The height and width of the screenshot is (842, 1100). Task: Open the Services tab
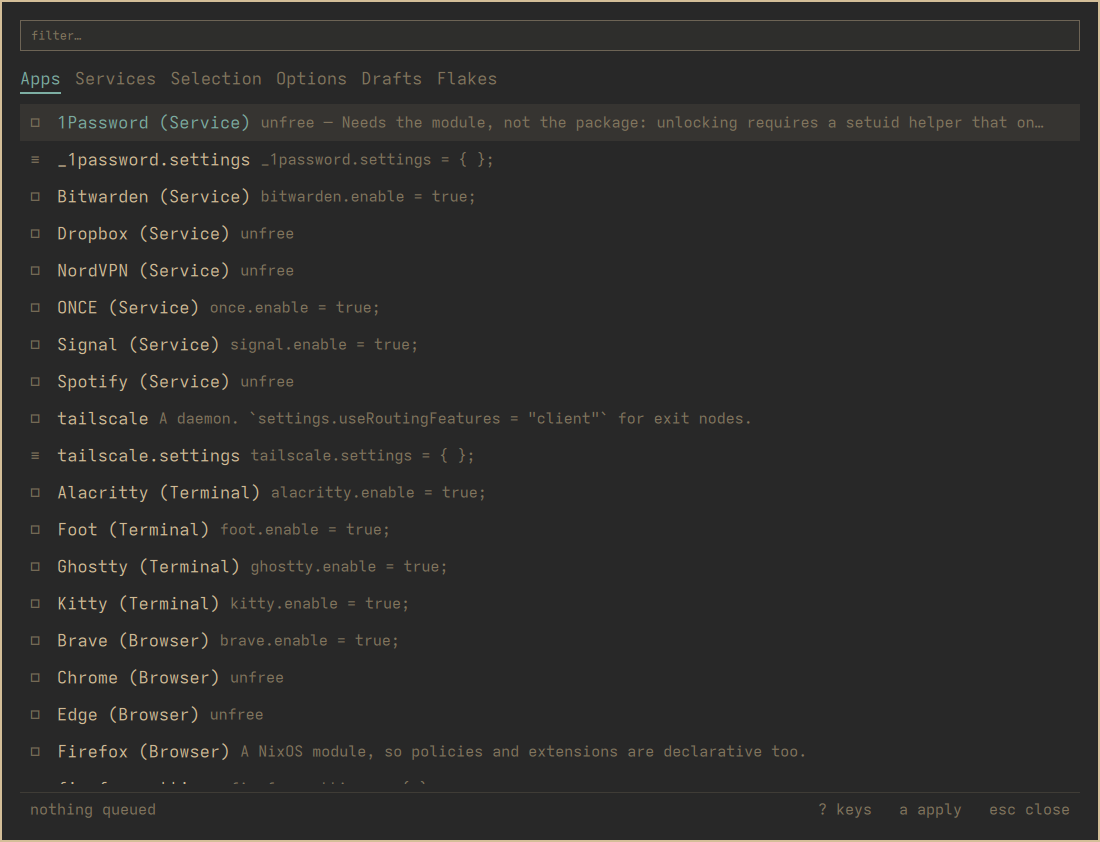[x=115, y=79]
